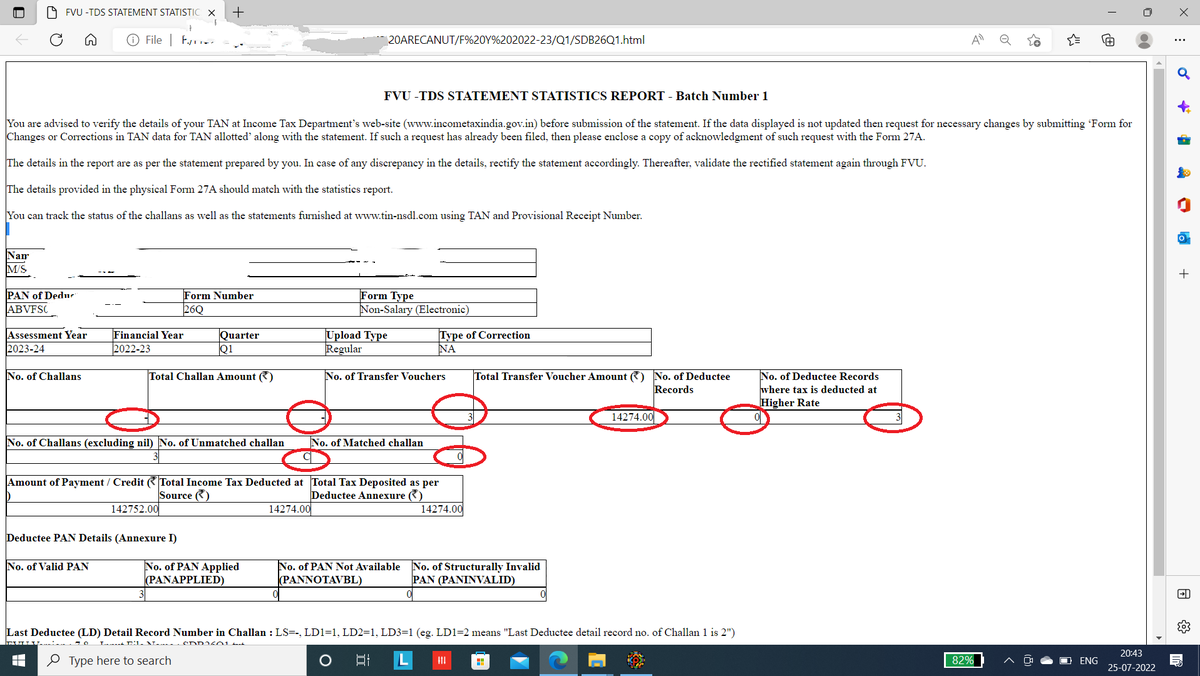
Task: Open Edge Settings and more ellipsis menu
Action: [x=1181, y=40]
